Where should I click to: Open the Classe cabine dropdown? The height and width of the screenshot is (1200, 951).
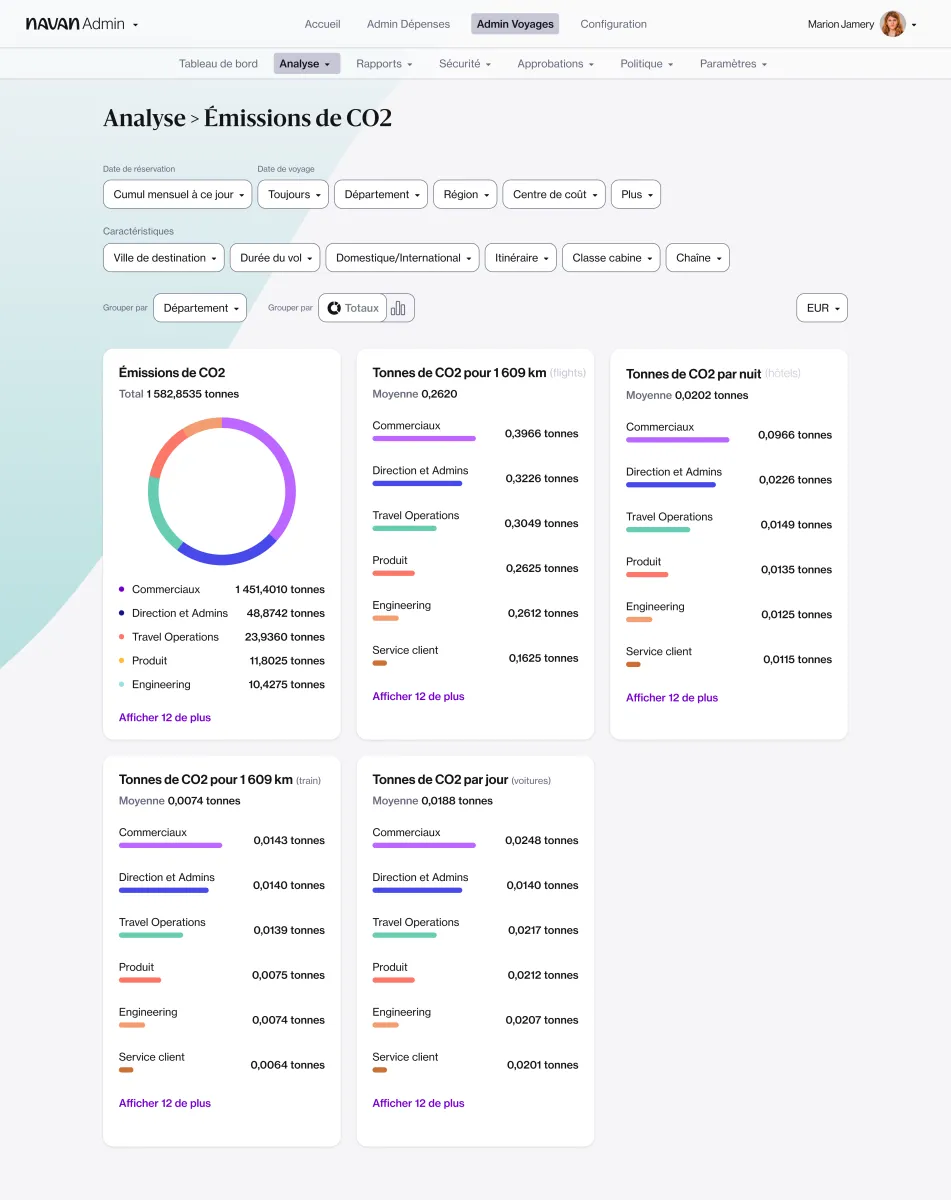610,257
